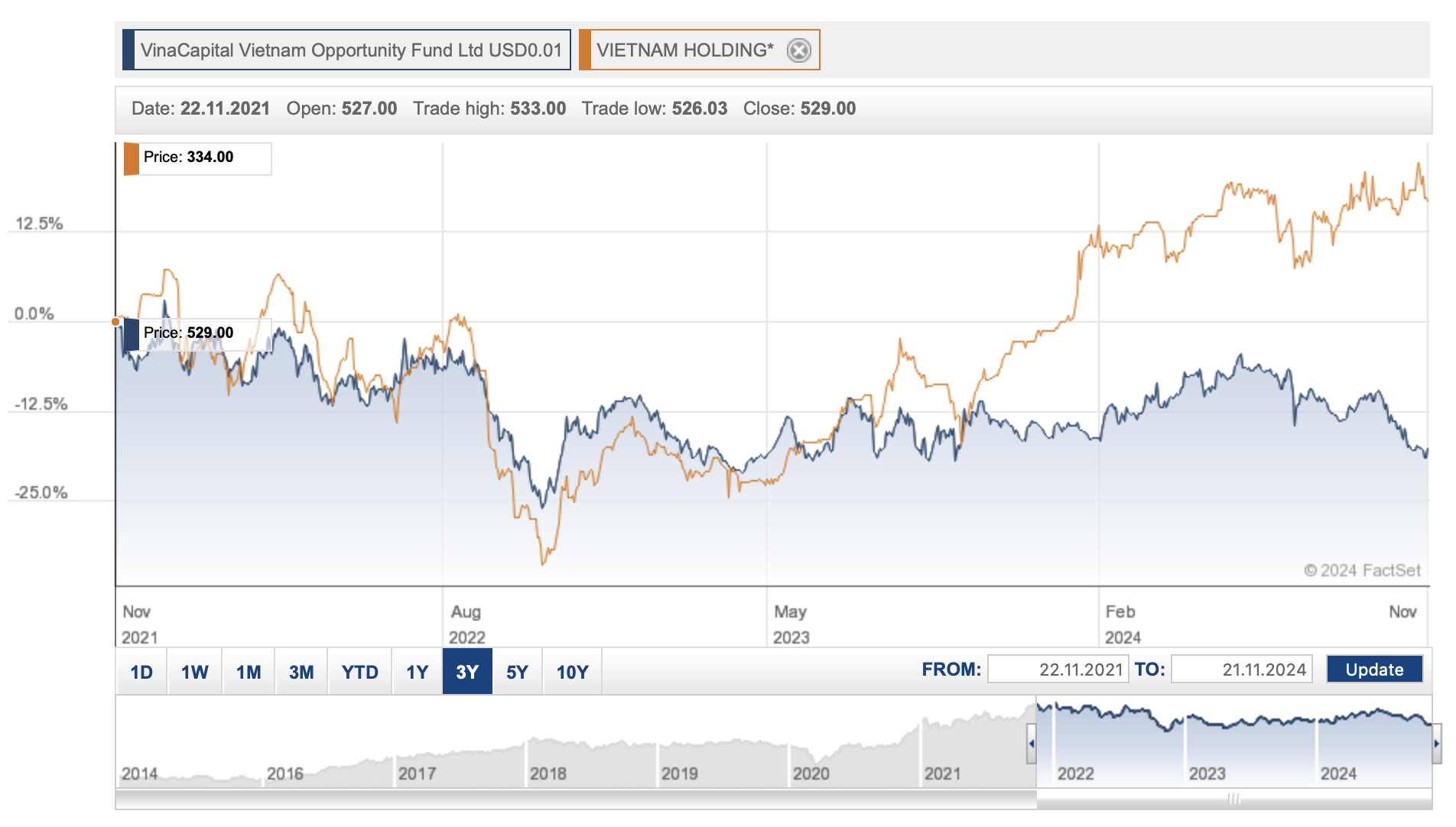Choose the 1Y range tab
This screenshot has width=1456, height=827.
click(418, 672)
